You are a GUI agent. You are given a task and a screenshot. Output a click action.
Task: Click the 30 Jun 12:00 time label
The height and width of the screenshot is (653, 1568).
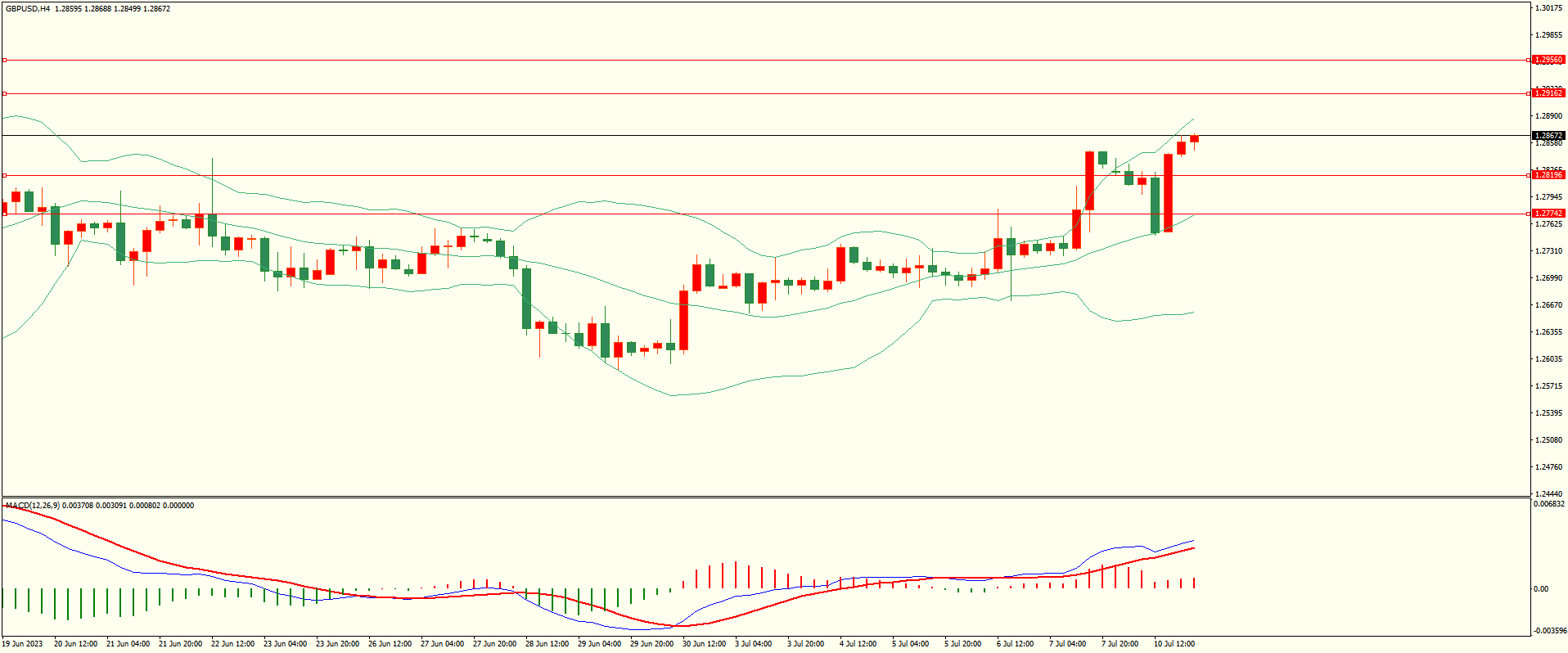pos(704,644)
